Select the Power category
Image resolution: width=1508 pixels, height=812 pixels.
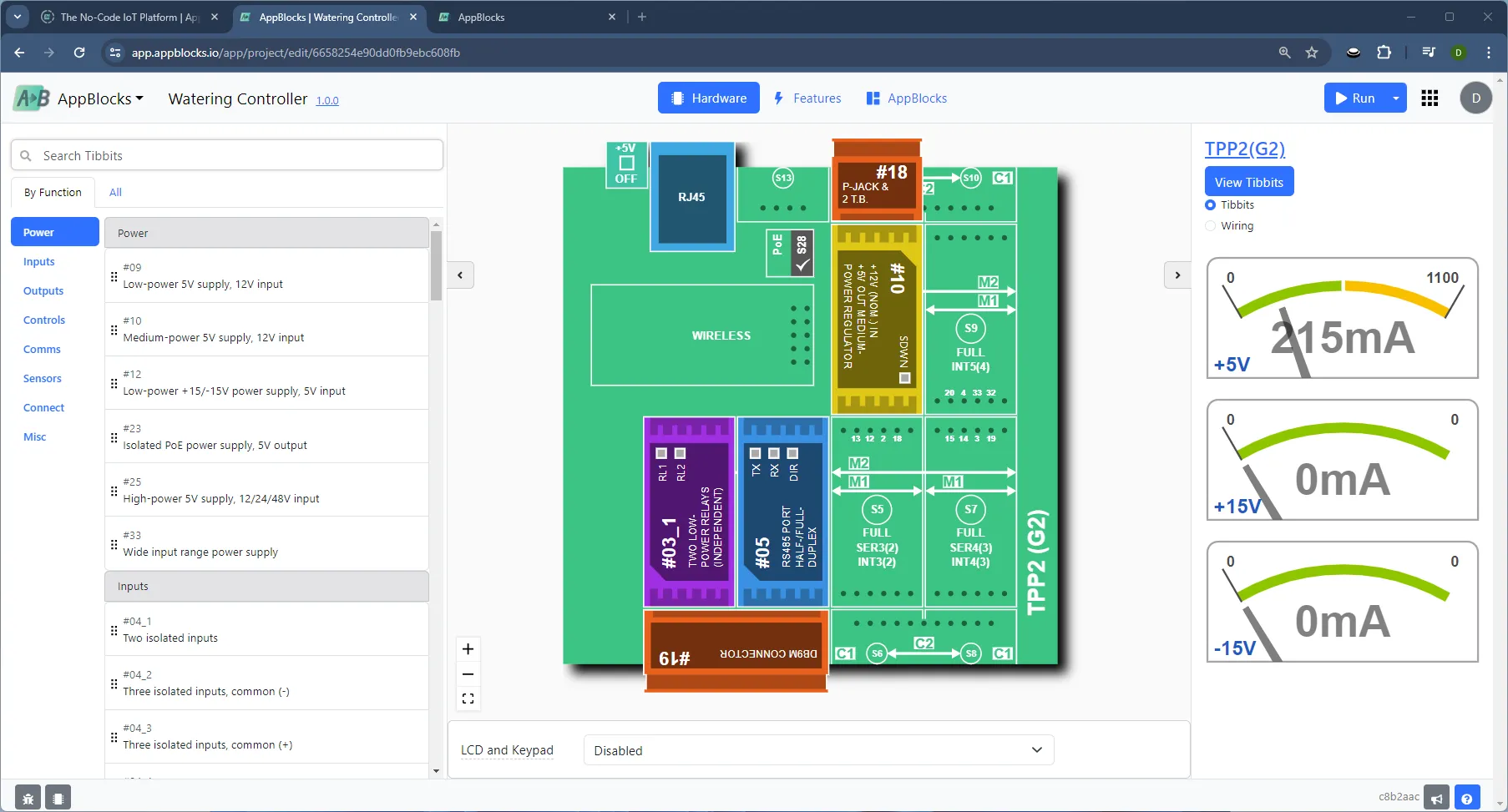click(x=55, y=232)
